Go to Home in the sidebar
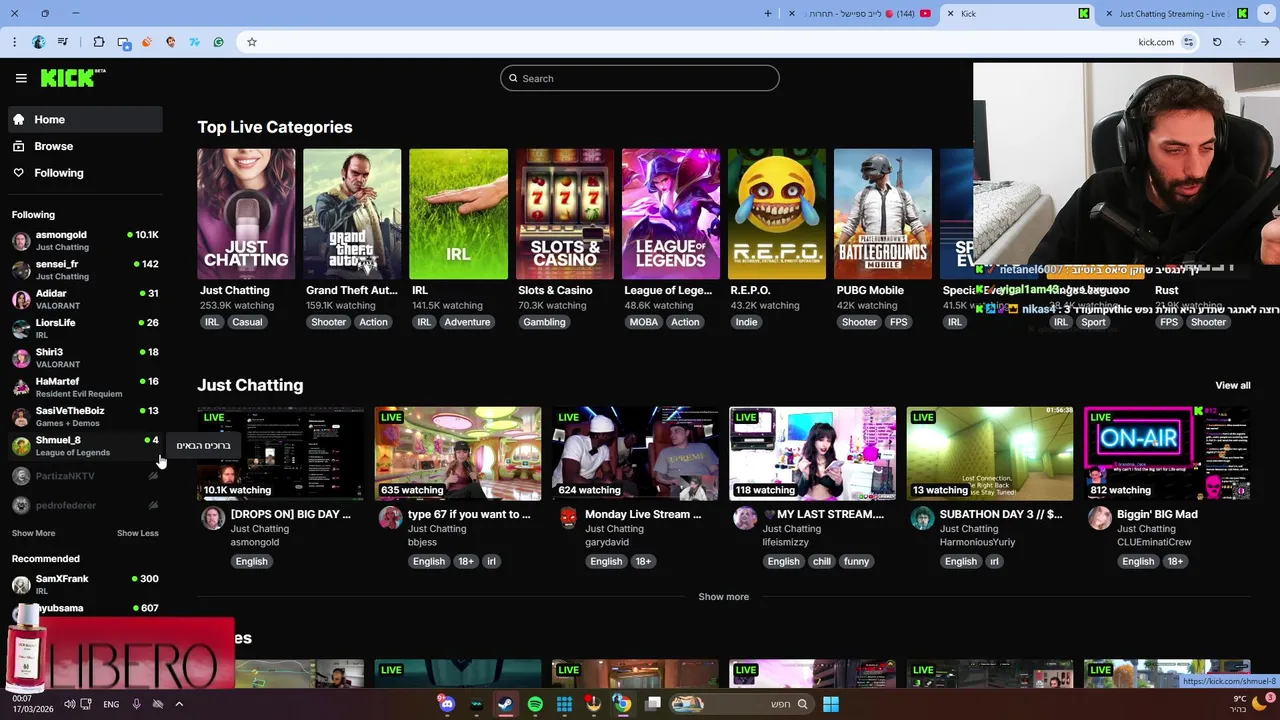The width and height of the screenshot is (1280, 720). tap(85, 119)
